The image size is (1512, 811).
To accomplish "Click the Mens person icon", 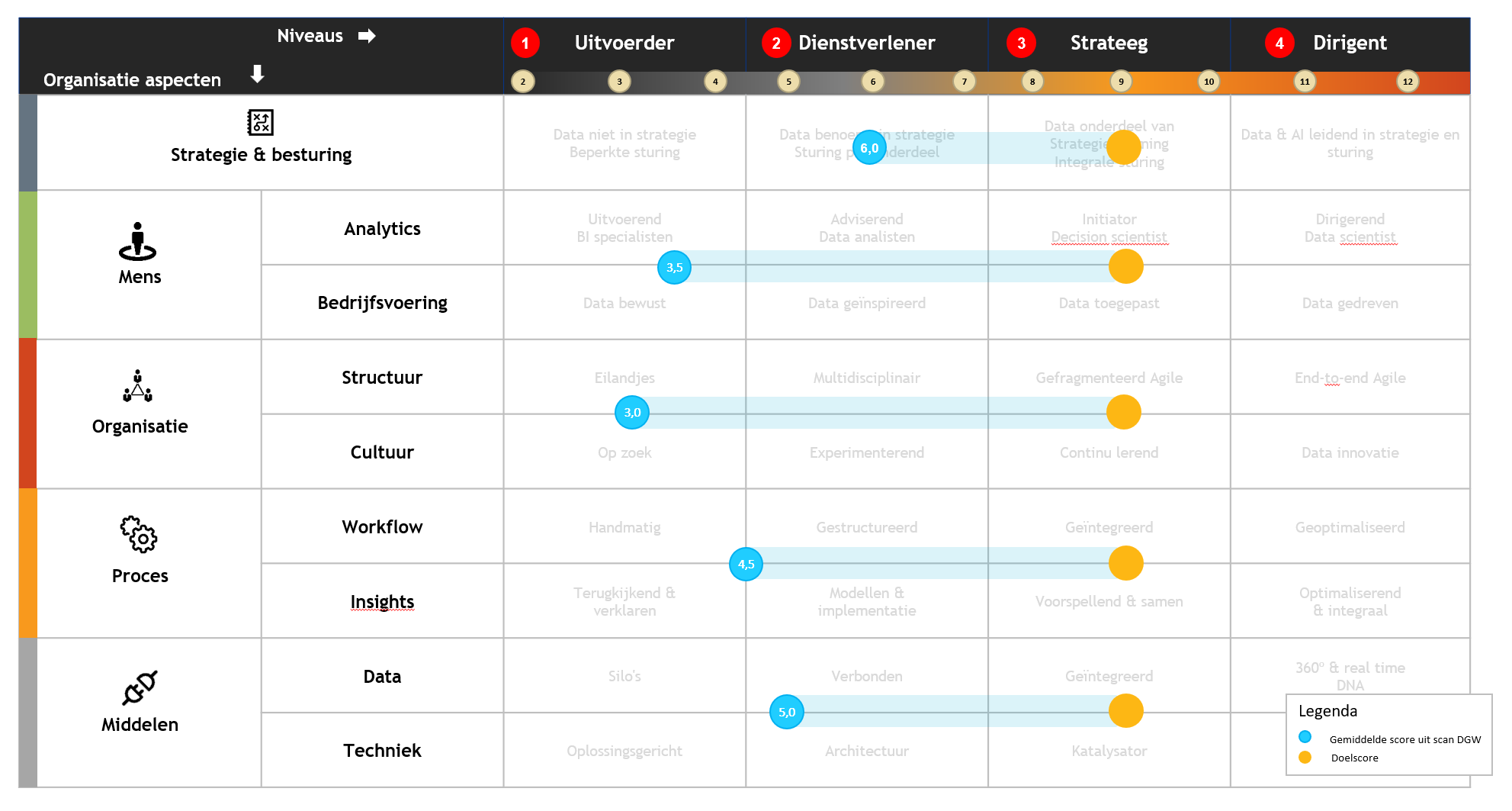I will tap(137, 241).
